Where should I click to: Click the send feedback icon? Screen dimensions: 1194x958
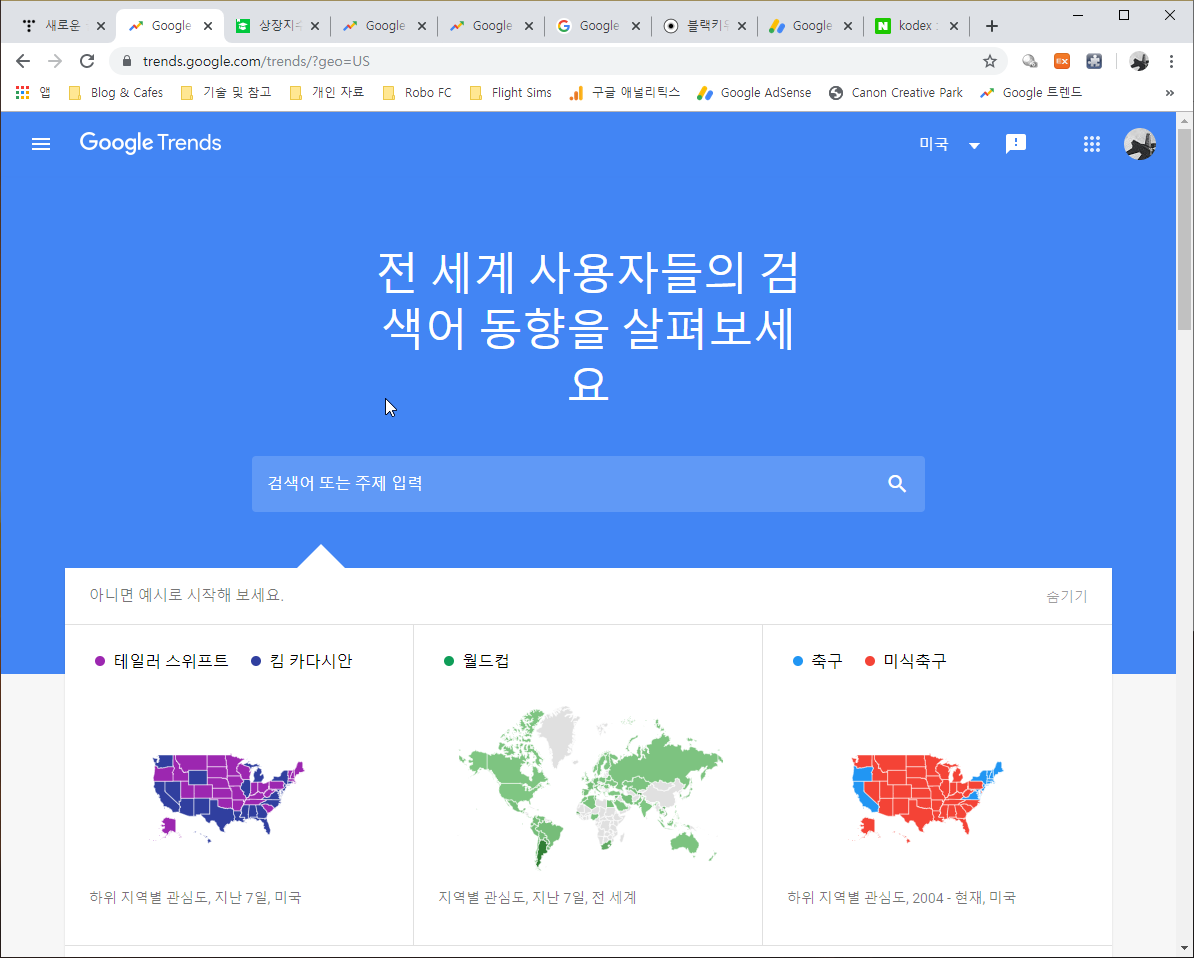pos(1016,144)
